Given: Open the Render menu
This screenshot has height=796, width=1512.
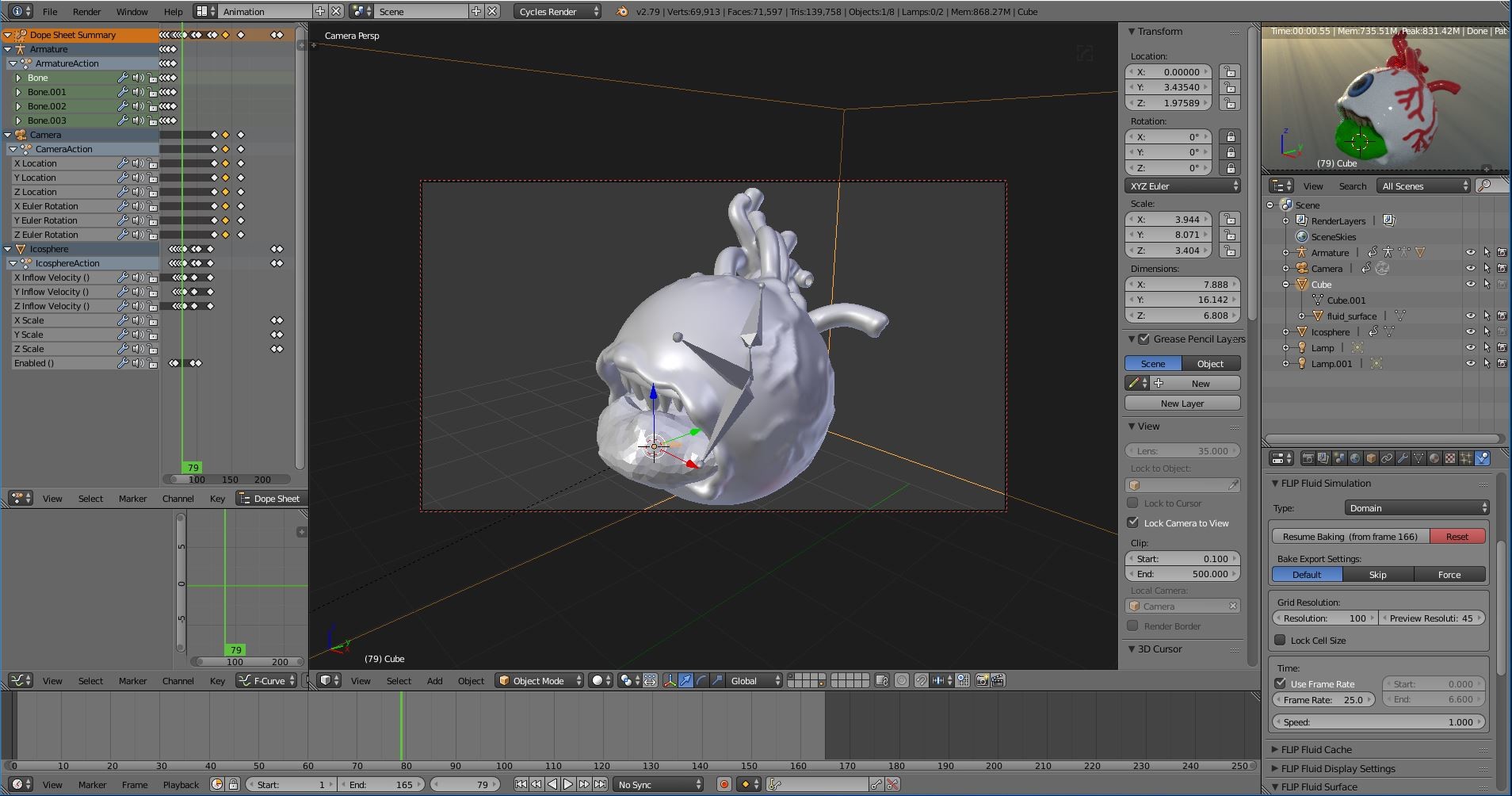Looking at the screenshot, I should (x=87, y=11).
